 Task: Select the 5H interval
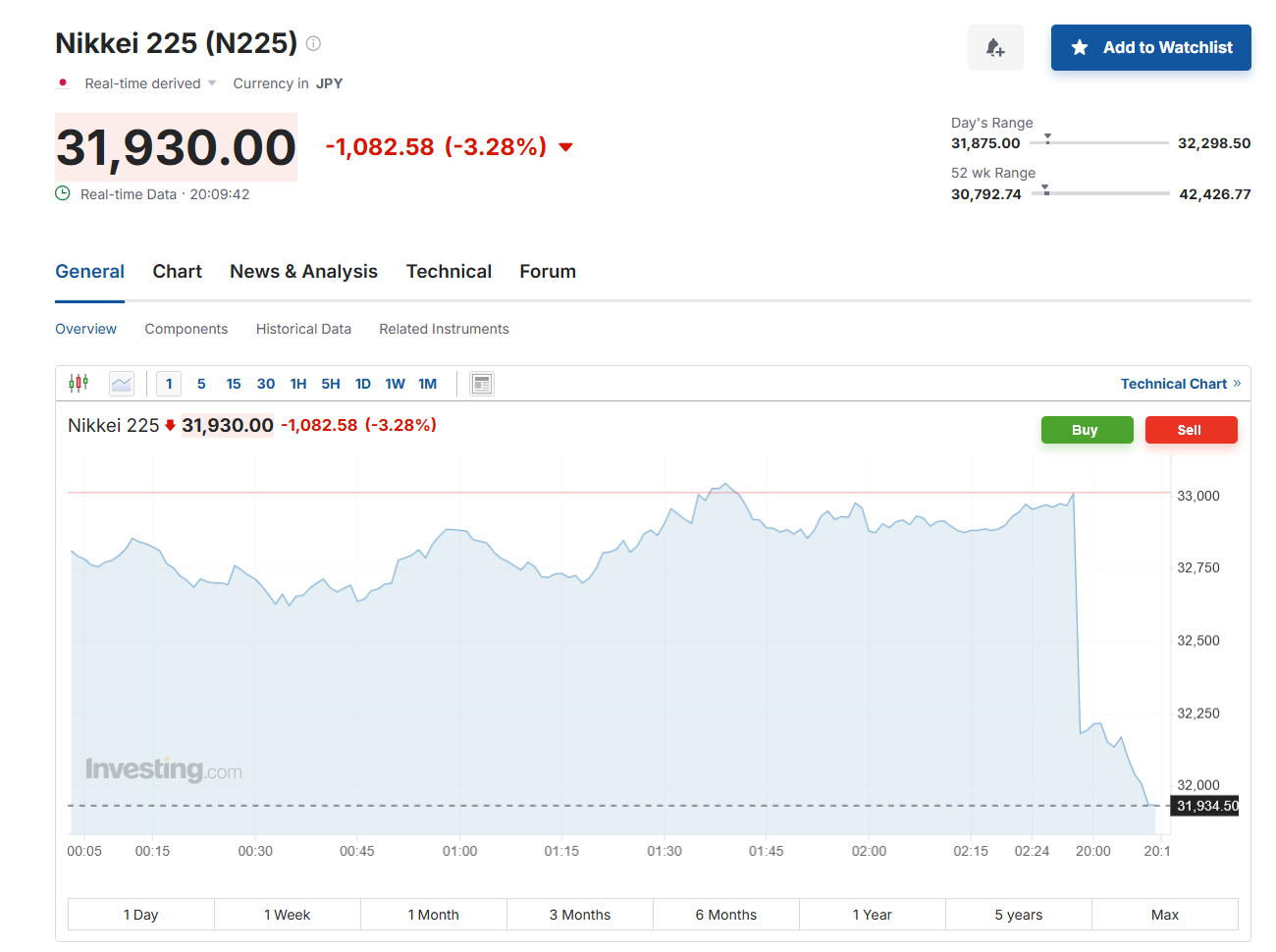tap(331, 384)
